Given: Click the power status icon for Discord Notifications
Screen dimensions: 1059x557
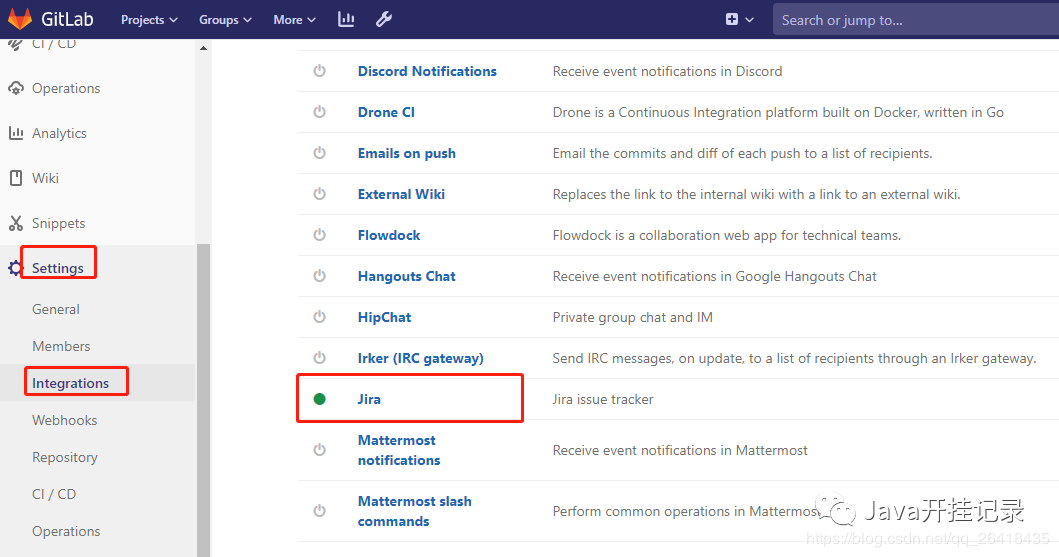Looking at the screenshot, I should [x=319, y=71].
